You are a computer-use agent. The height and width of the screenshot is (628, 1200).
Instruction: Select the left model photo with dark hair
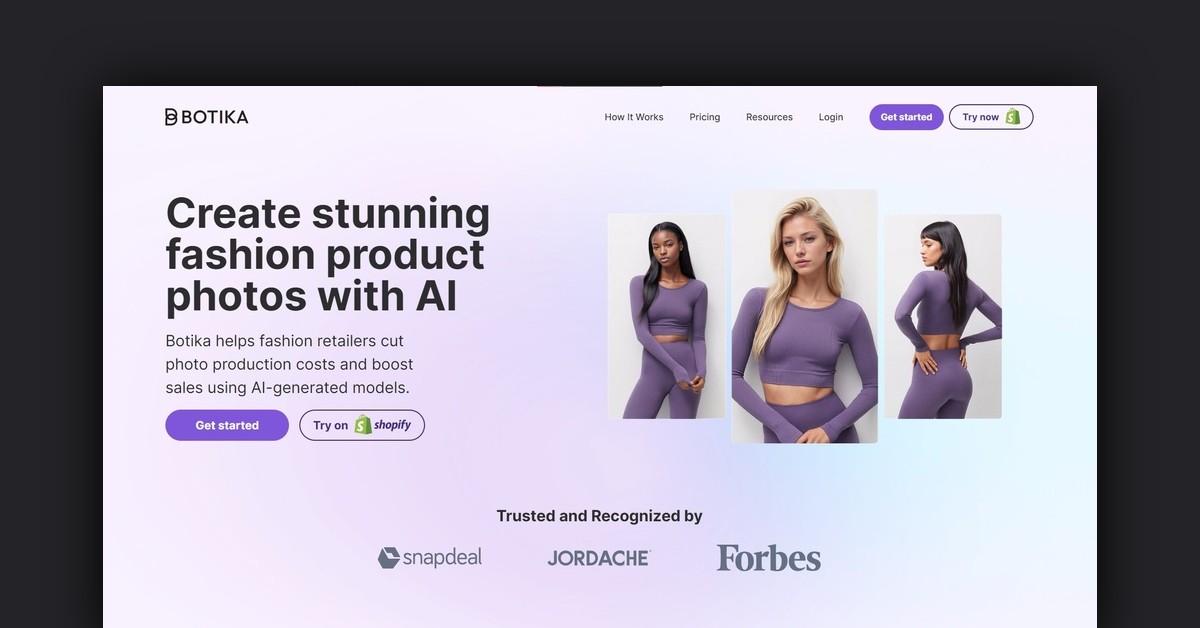pos(666,316)
